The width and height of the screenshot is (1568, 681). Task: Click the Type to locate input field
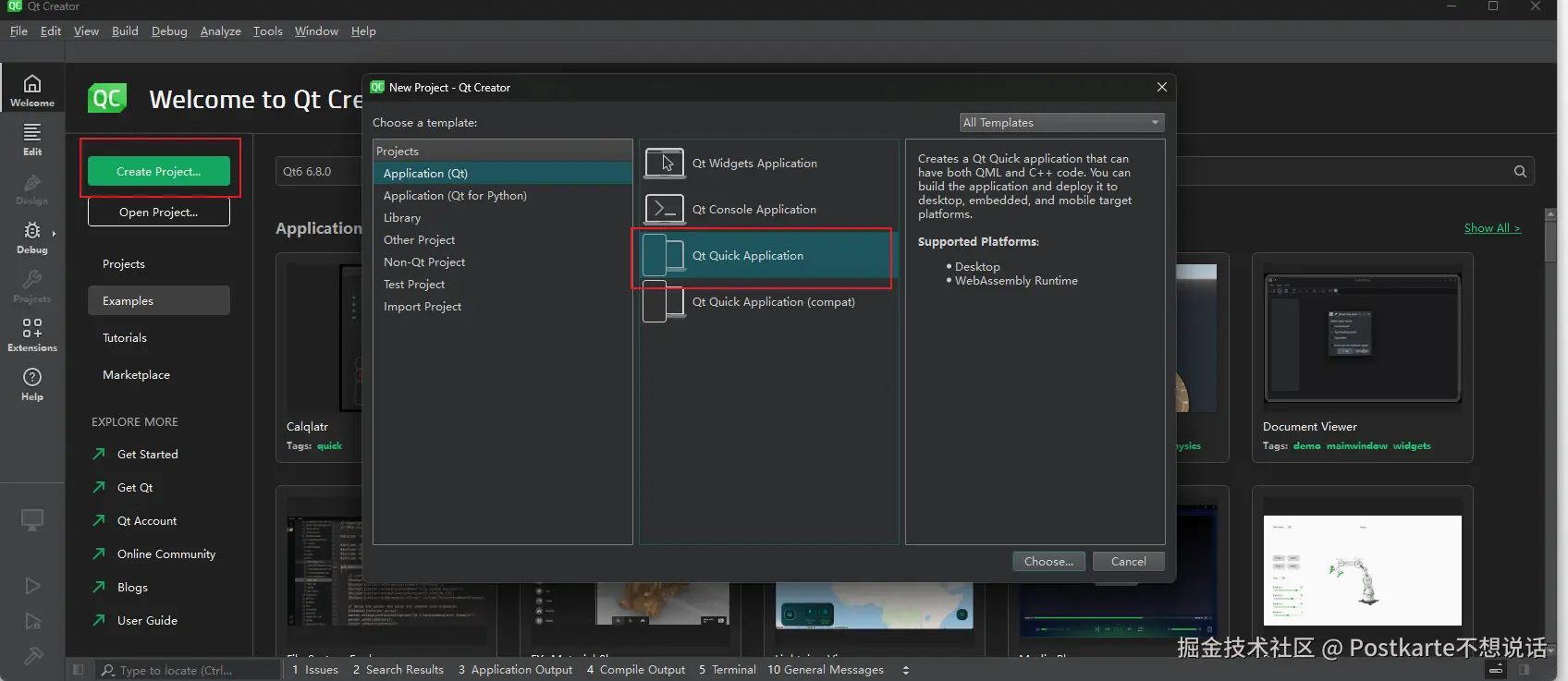(x=189, y=670)
